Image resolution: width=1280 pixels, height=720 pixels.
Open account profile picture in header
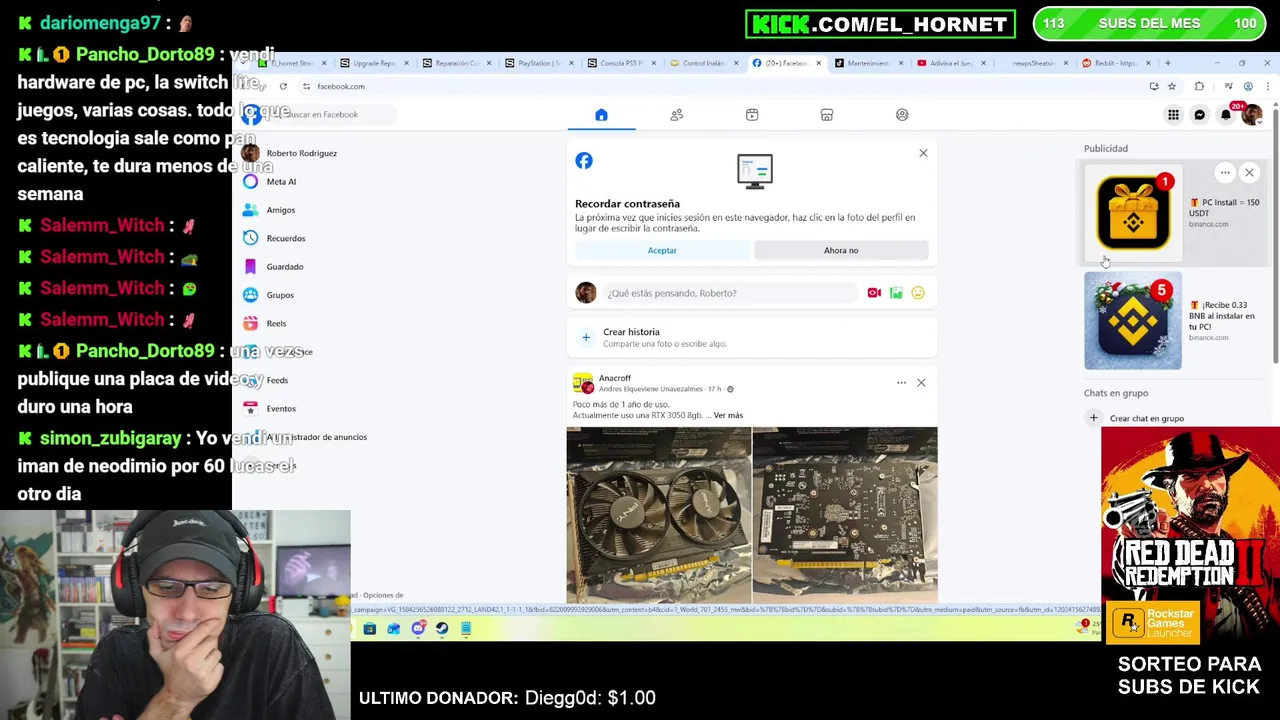pos(1251,115)
